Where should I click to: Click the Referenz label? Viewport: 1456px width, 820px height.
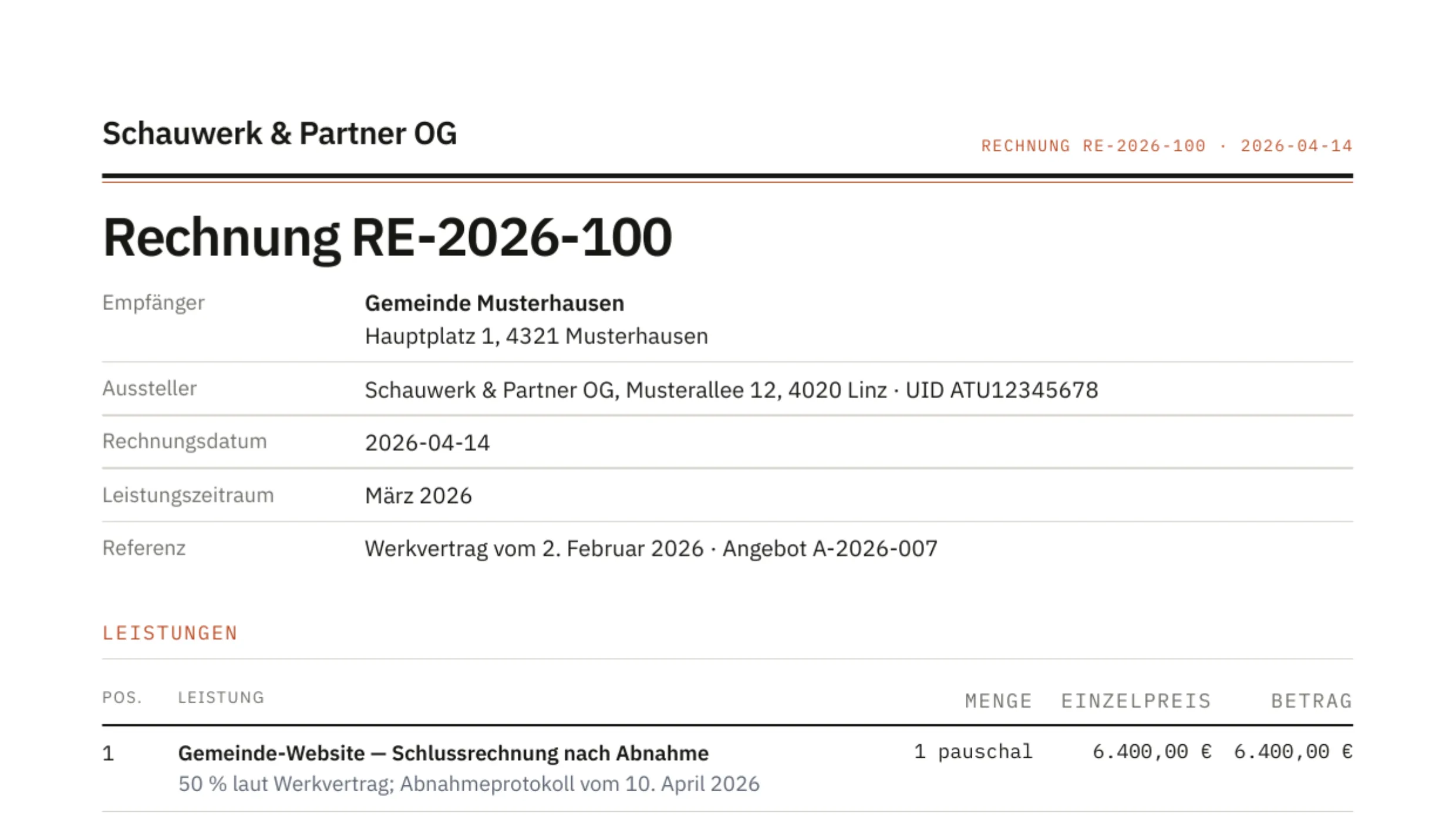tap(144, 548)
